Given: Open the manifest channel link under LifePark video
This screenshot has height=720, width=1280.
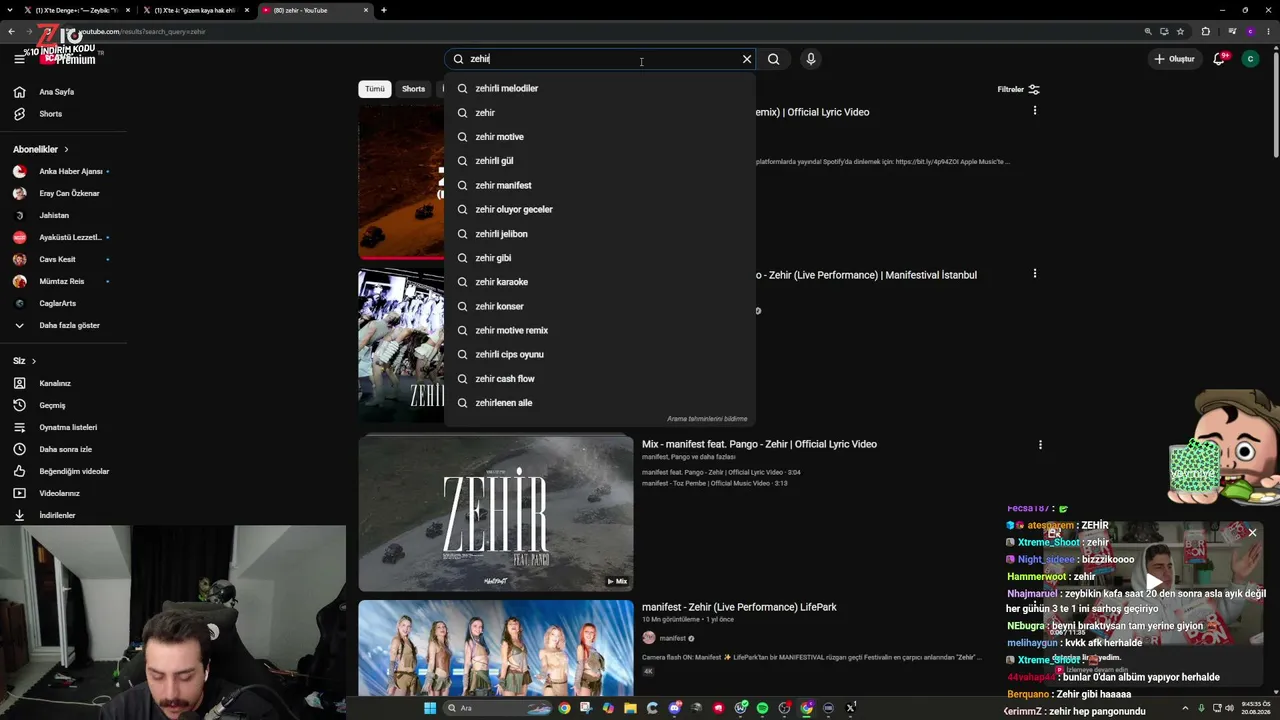Looking at the screenshot, I should tap(673, 638).
